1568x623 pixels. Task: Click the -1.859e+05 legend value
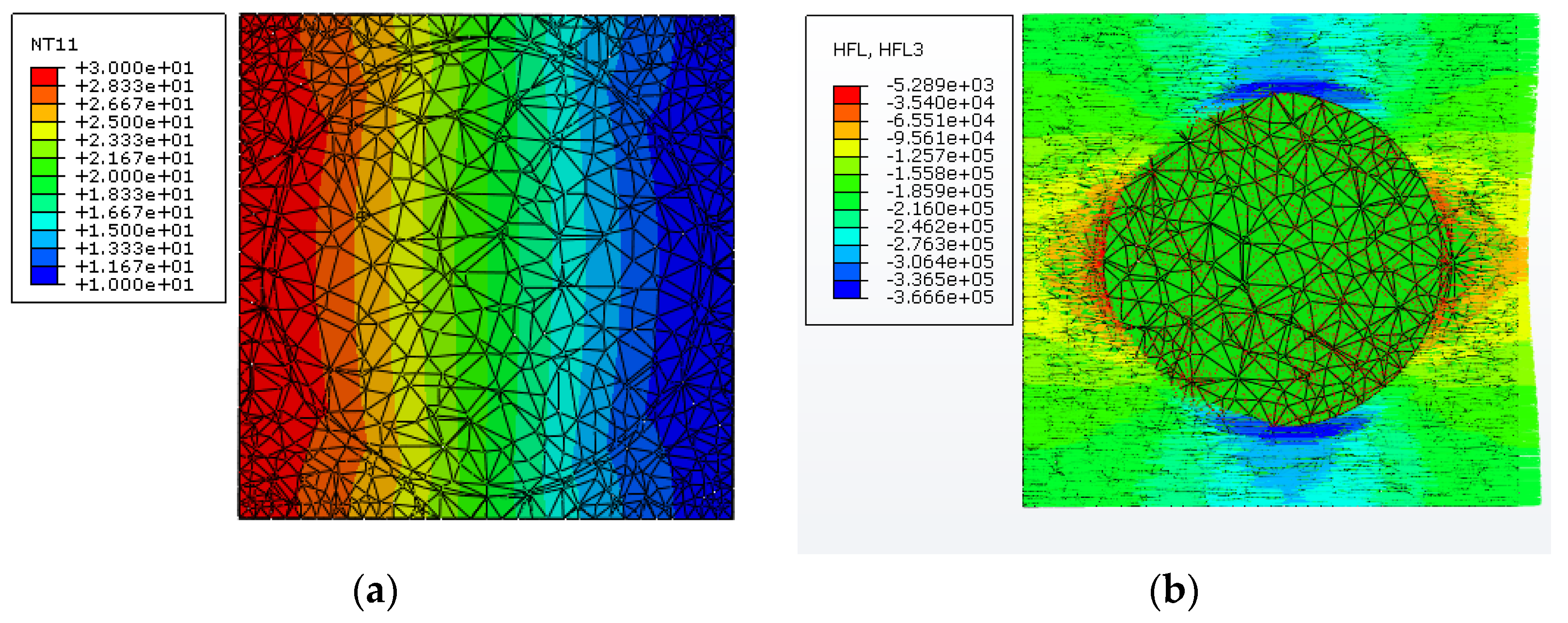(940, 191)
